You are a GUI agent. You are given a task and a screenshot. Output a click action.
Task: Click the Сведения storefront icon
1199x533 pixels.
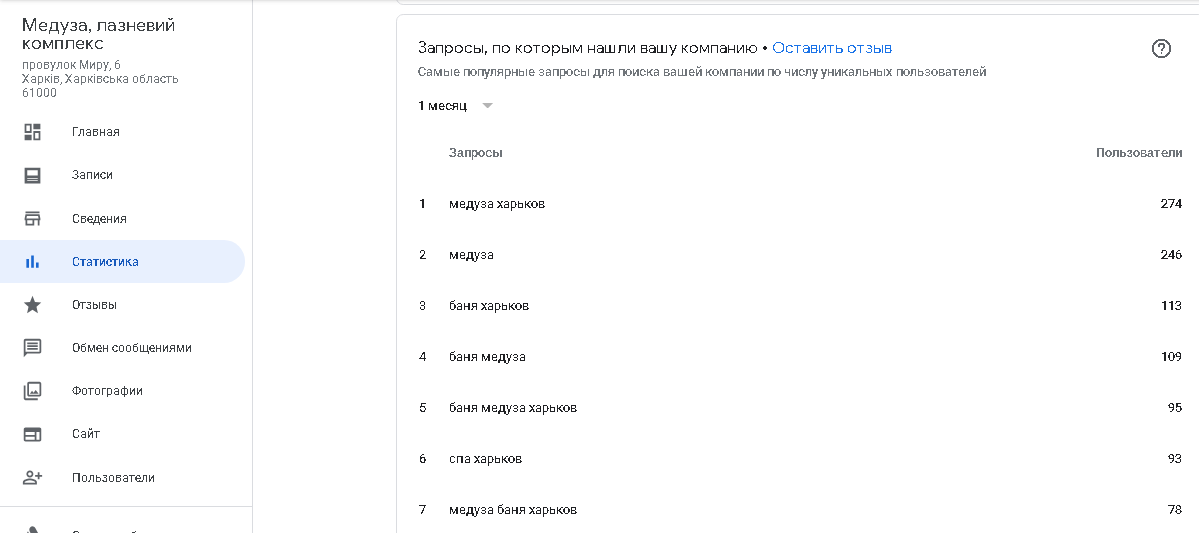[x=33, y=219]
